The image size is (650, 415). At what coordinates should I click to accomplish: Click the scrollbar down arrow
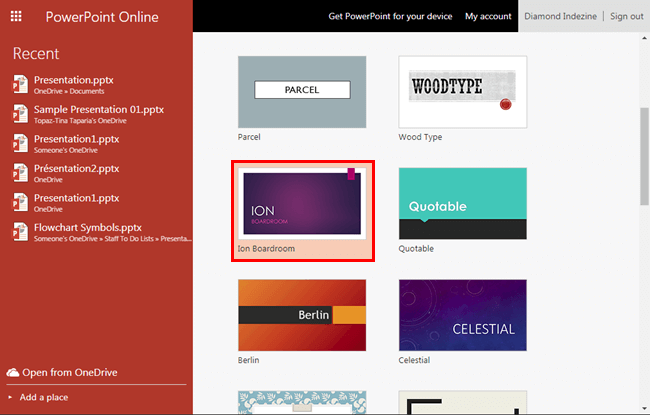pyautogui.click(x=644, y=408)
